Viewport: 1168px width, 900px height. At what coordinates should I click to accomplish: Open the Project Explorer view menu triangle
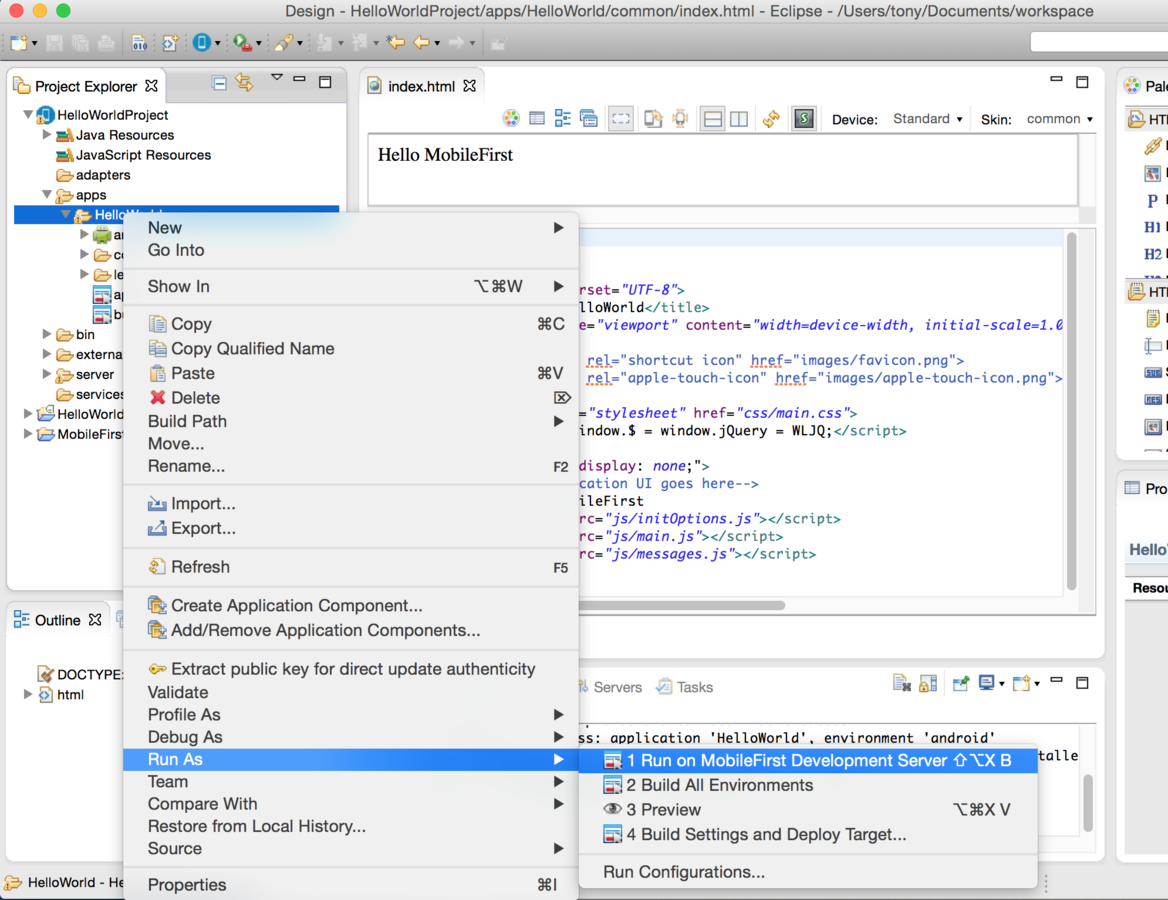(276, 77)
